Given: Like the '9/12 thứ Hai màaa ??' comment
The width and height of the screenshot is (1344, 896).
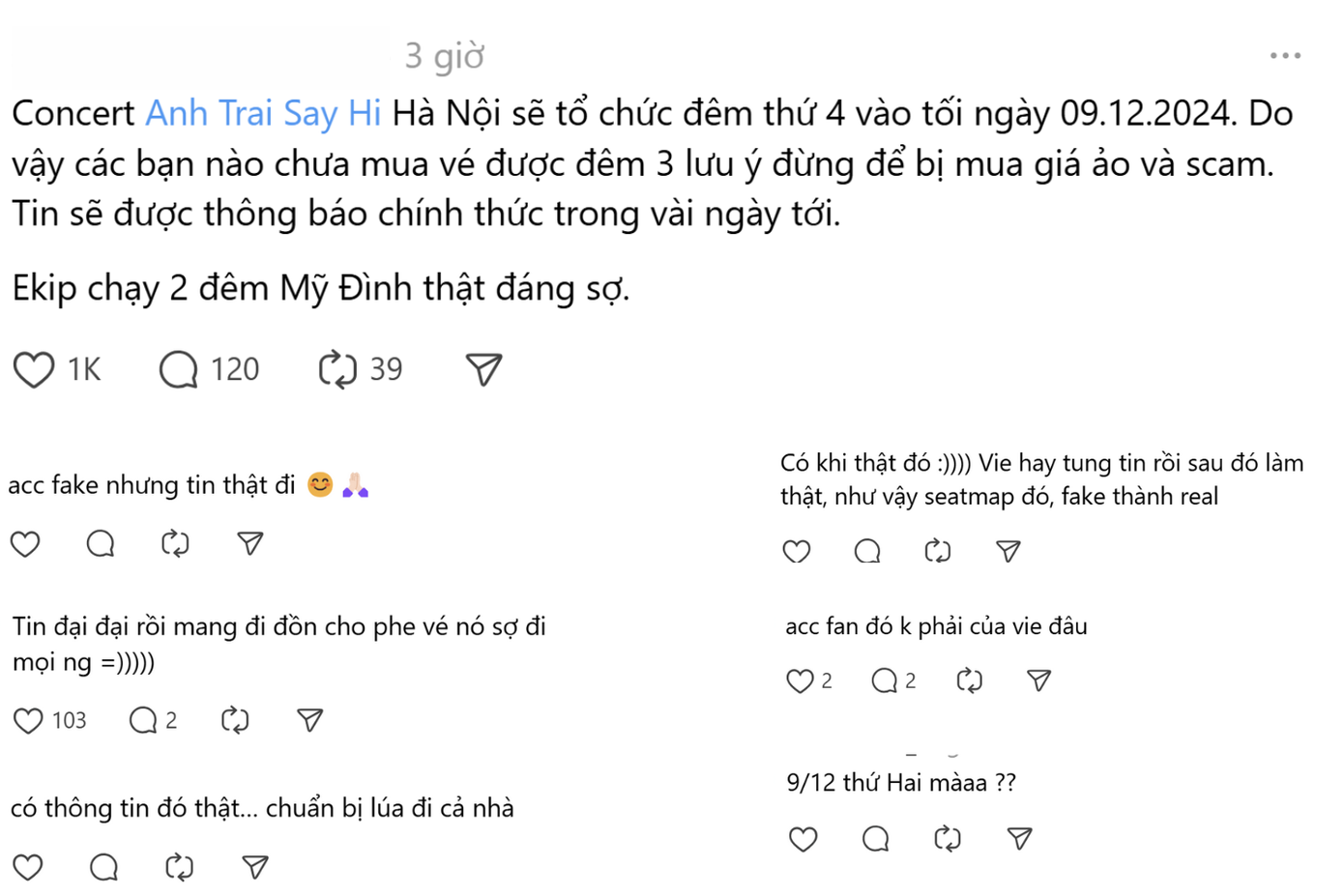Looking at the screenshot, I should (x=803, y=839).
